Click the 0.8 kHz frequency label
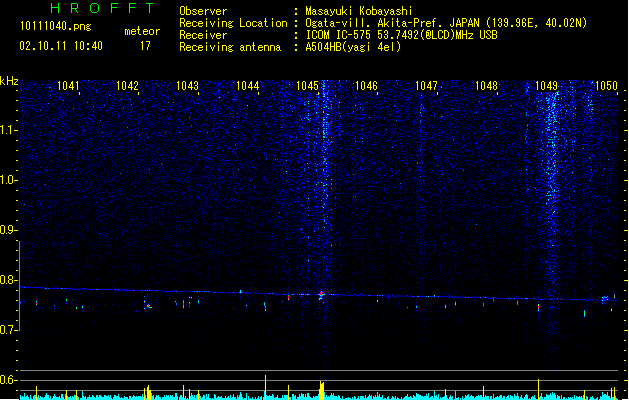The image size is (629, 400). (x=8, y=280)
